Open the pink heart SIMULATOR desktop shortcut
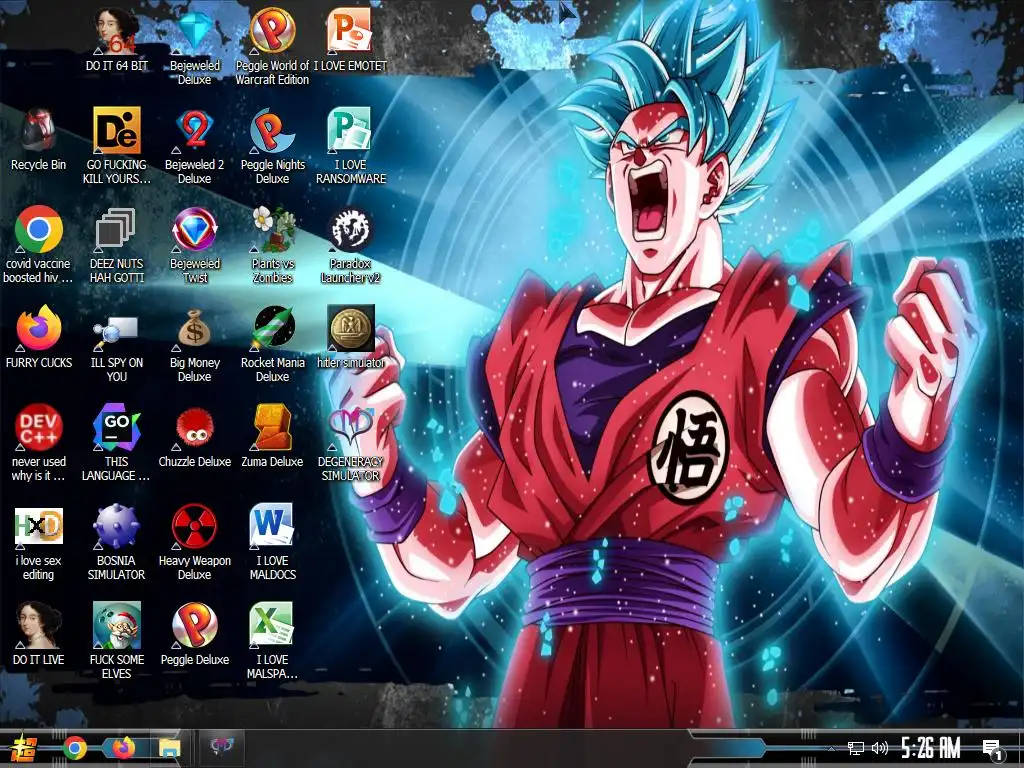1024x768 pixels. tap(351, 442)
